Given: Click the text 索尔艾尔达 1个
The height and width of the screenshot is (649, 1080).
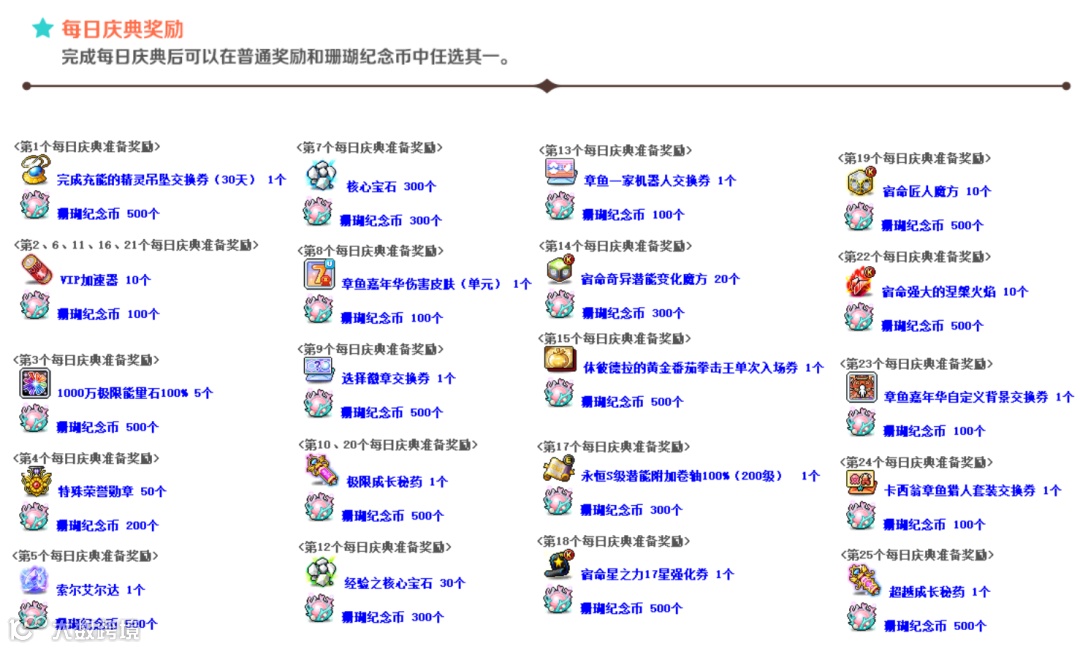Looking at the screenshot, I should click(101, 590).
